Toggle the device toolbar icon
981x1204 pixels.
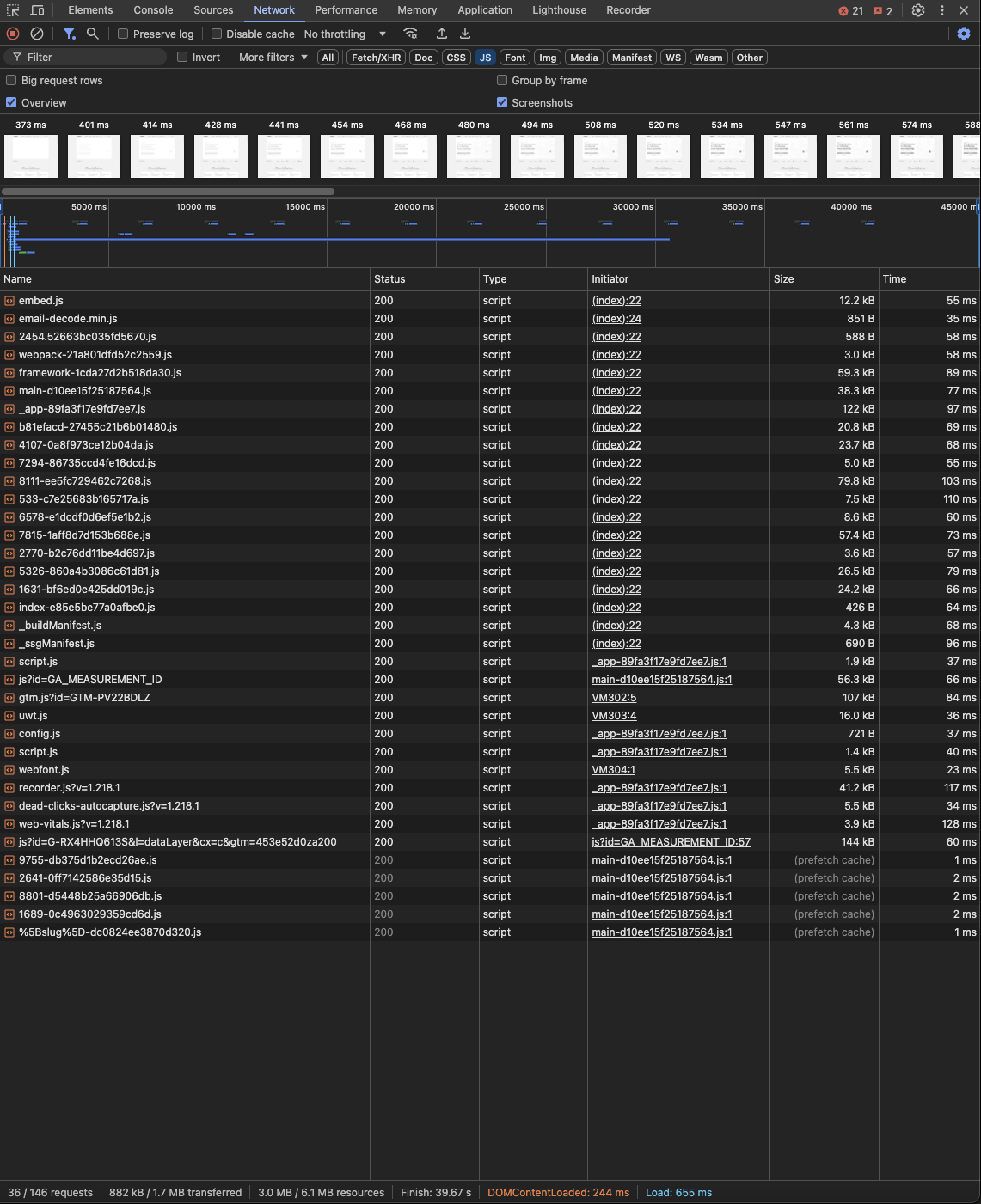pos(38,10)
